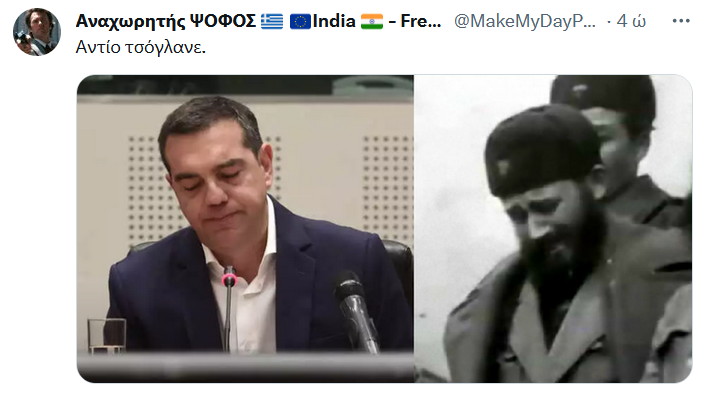Click the truncated "– Fre..." name text
710x410 pixels.
(415, 21)
